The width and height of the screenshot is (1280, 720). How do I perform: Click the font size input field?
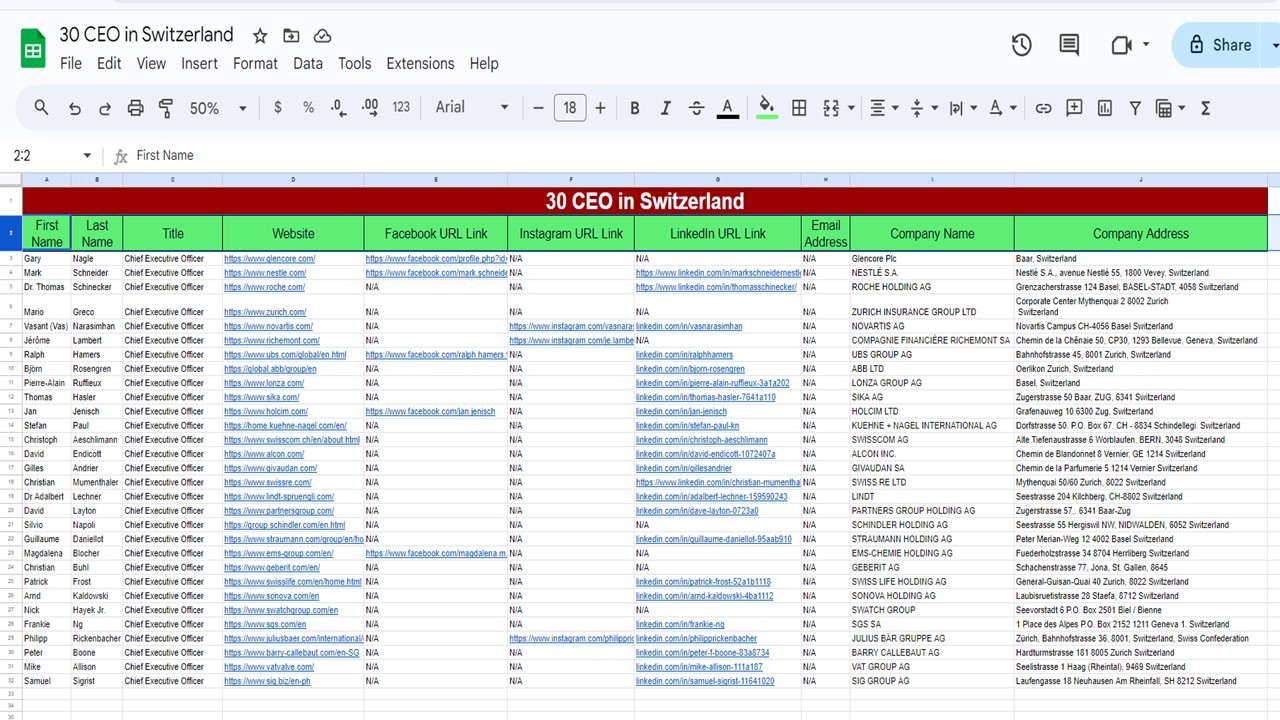[x=569, y=108]
